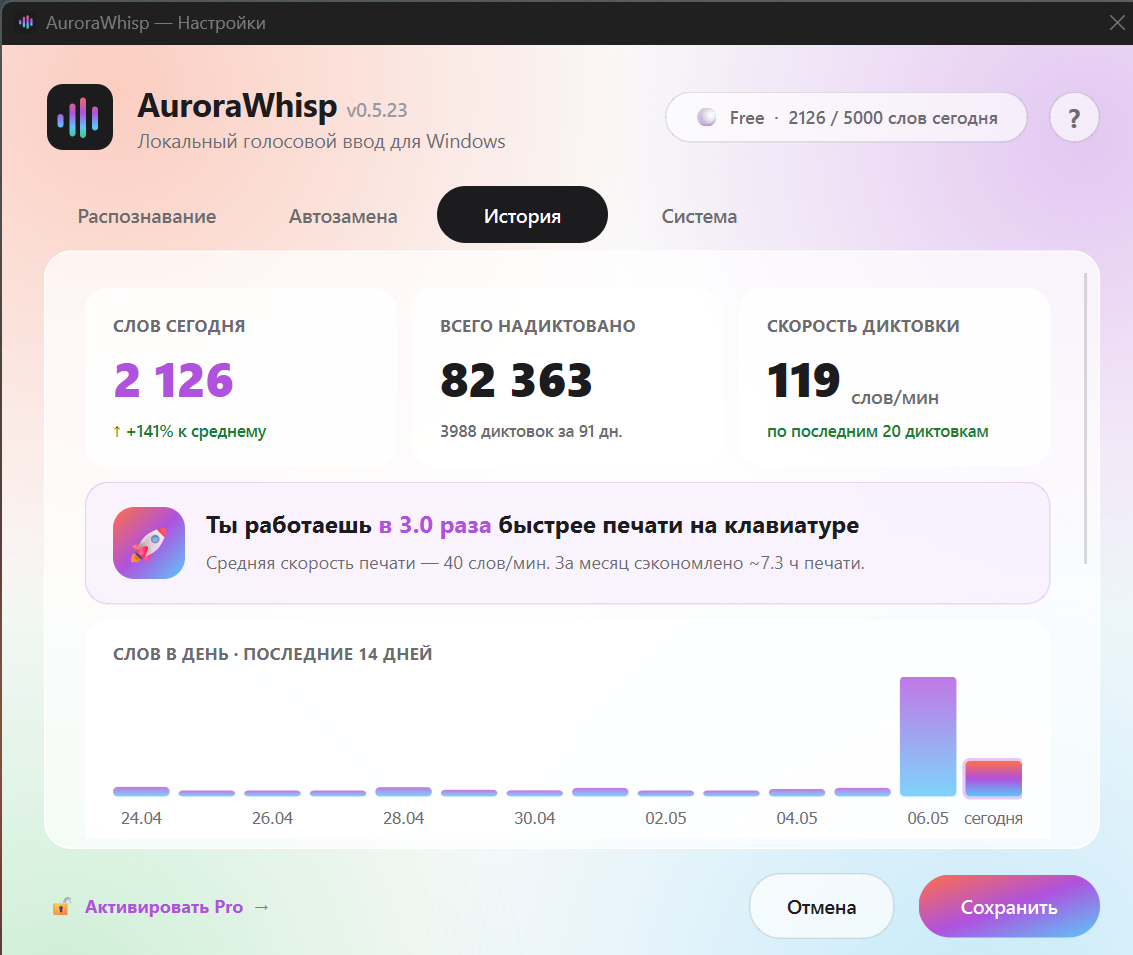Click the 04.05 bar in the chart
Viewport: 1133px width, 955px height.
pos(796,792)
